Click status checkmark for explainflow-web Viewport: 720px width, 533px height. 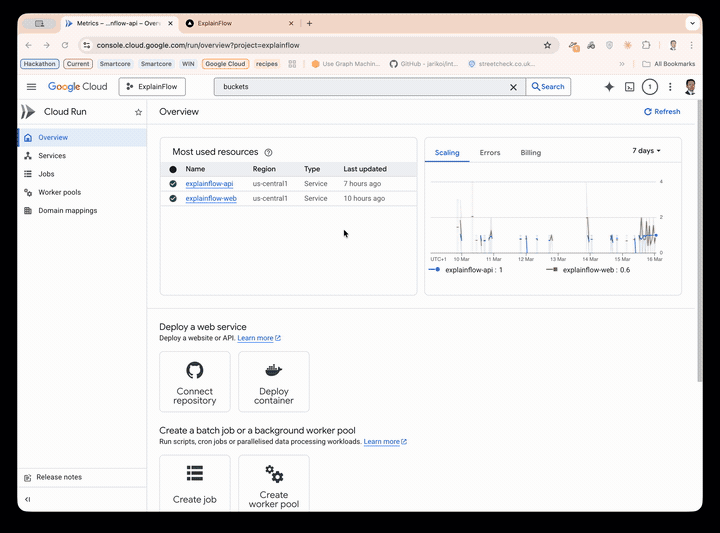coord(173,198)
